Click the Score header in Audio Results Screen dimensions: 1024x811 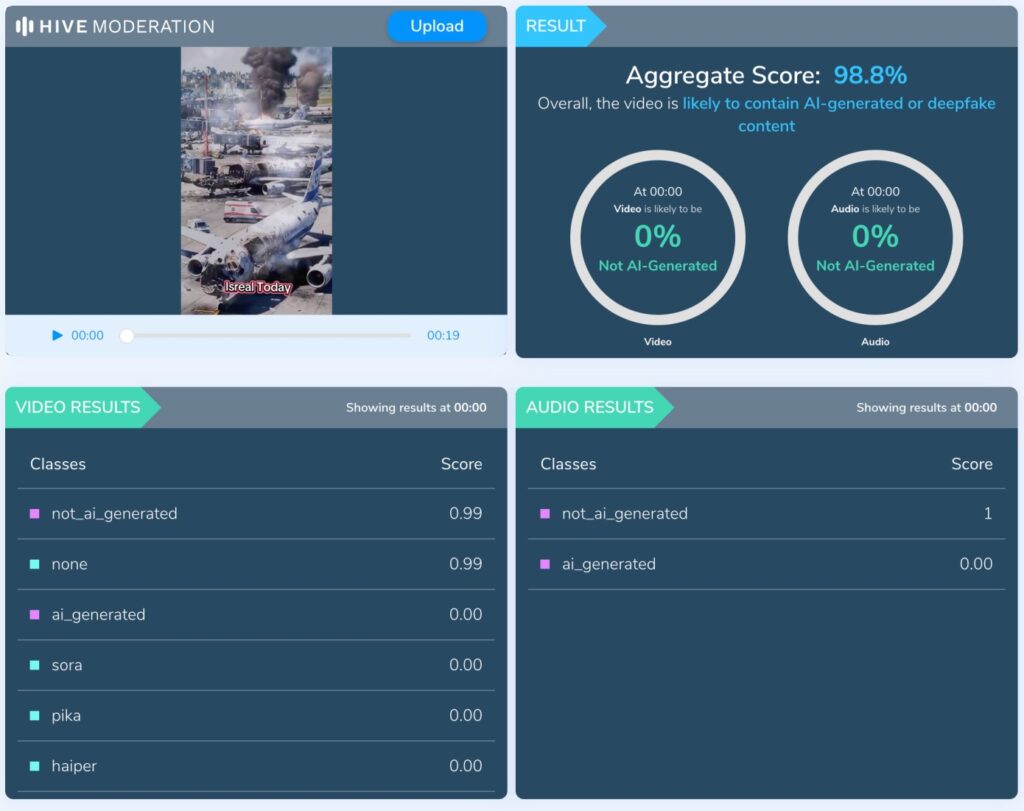972,464
